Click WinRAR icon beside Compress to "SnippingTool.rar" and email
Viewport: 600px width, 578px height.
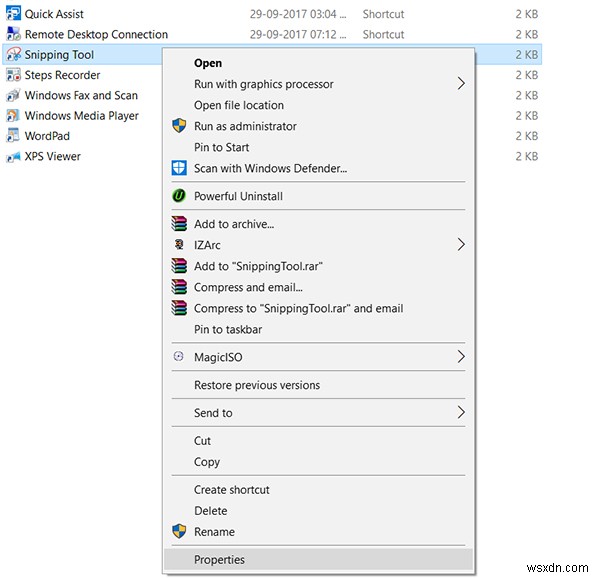pyautogui.click(x=179, y=308)
